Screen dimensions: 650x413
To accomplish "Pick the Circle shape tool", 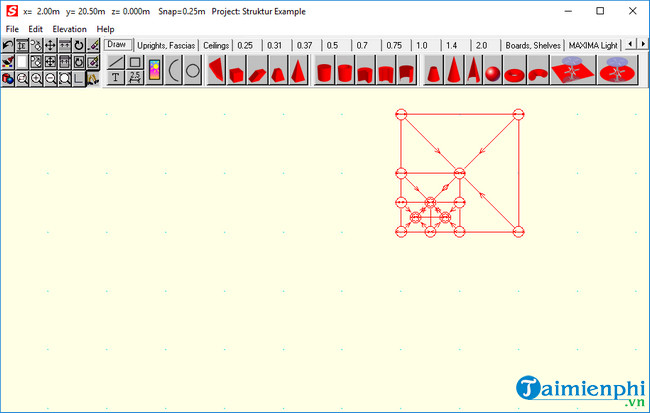I will (193, 70).
